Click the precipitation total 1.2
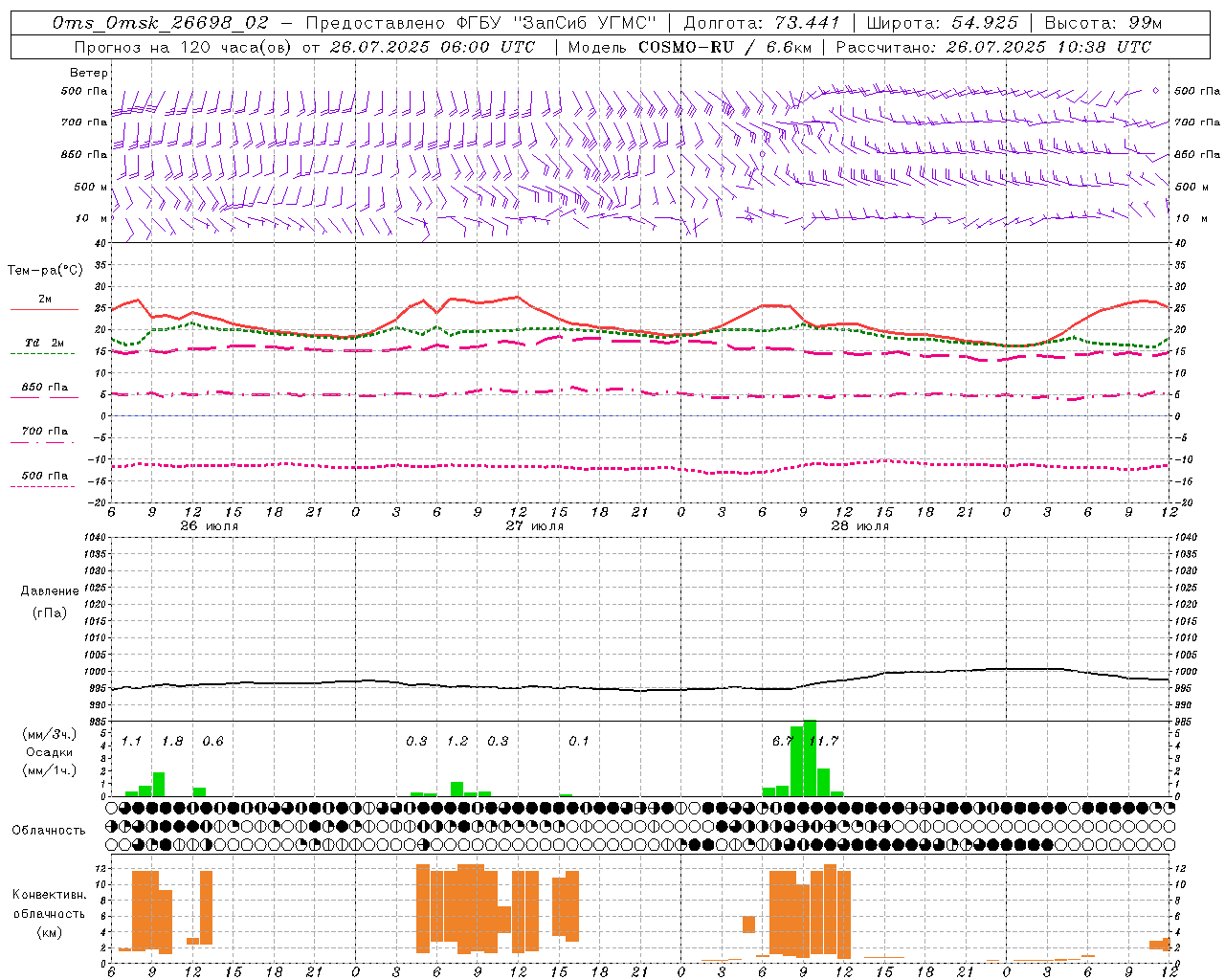This screenshot has height=980, width=1225. point(457,742)
